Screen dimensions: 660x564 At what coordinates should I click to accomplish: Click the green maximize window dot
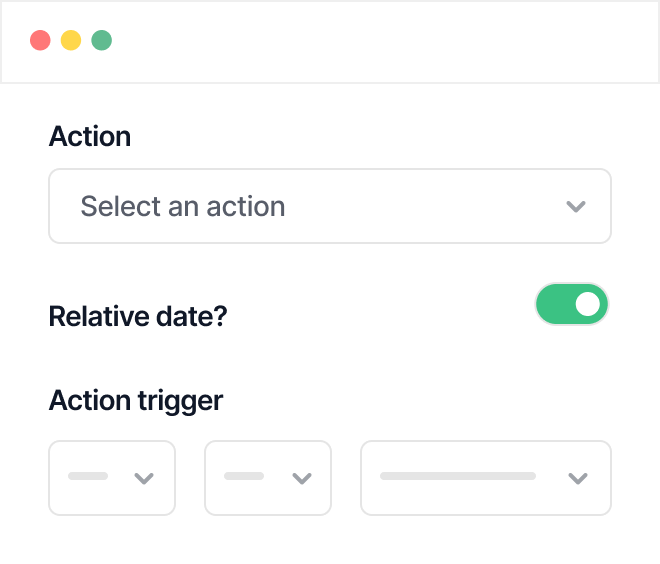click(101, 41)
